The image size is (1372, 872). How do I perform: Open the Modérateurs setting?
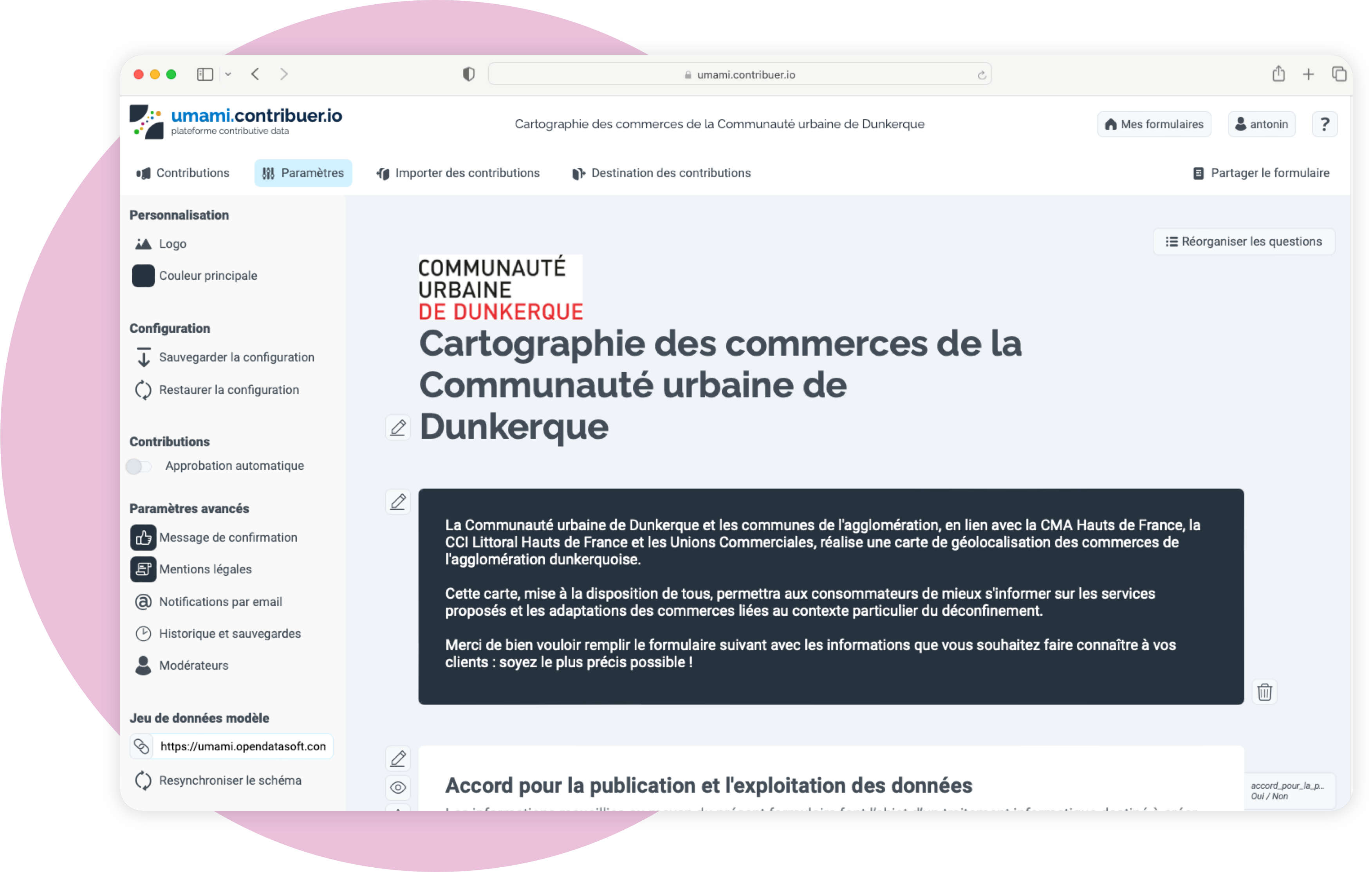[181, 665]
